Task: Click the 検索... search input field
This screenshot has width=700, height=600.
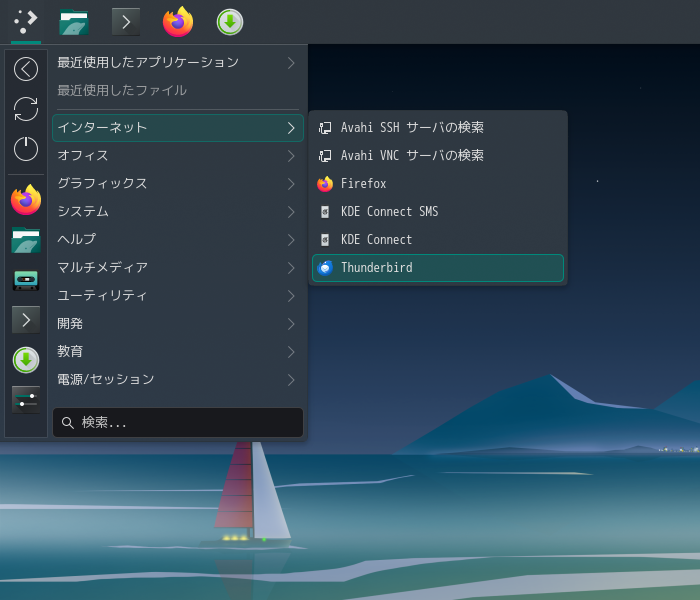Action: 178,422
